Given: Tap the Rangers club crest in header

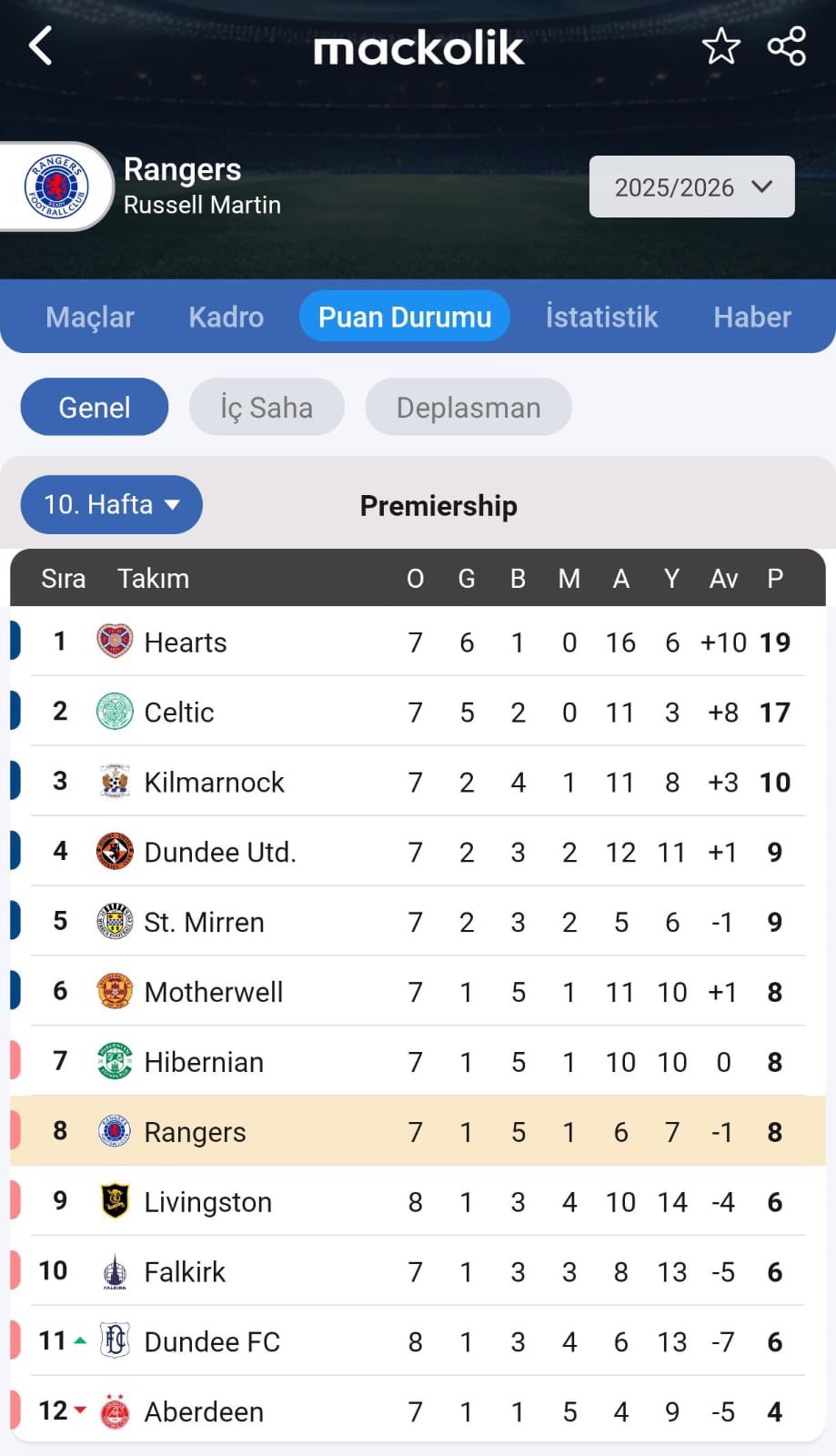Looking at the screenshot, I should (56, 187).
